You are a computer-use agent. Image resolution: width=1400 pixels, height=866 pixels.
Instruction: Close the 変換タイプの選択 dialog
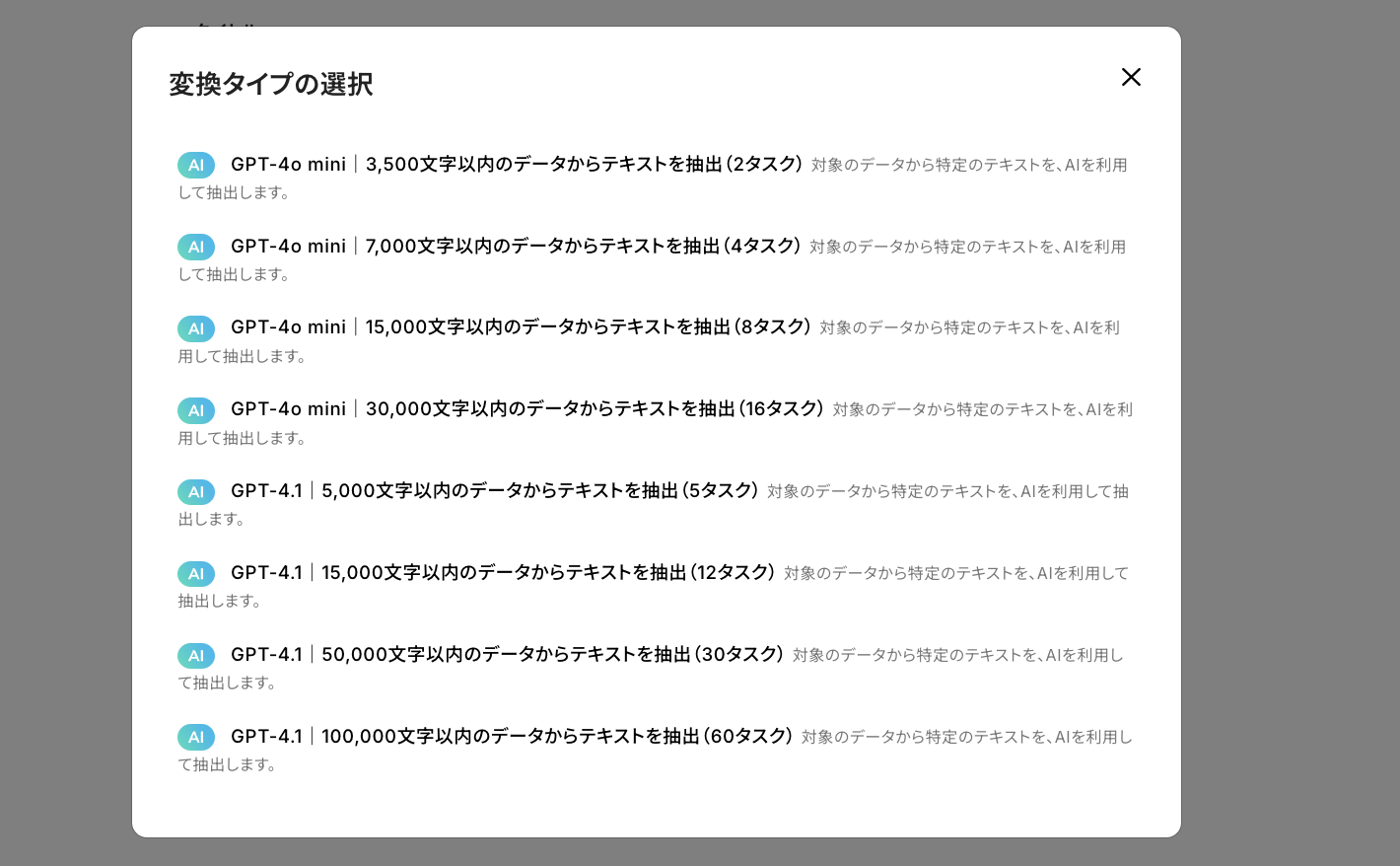click(1131, 77)
